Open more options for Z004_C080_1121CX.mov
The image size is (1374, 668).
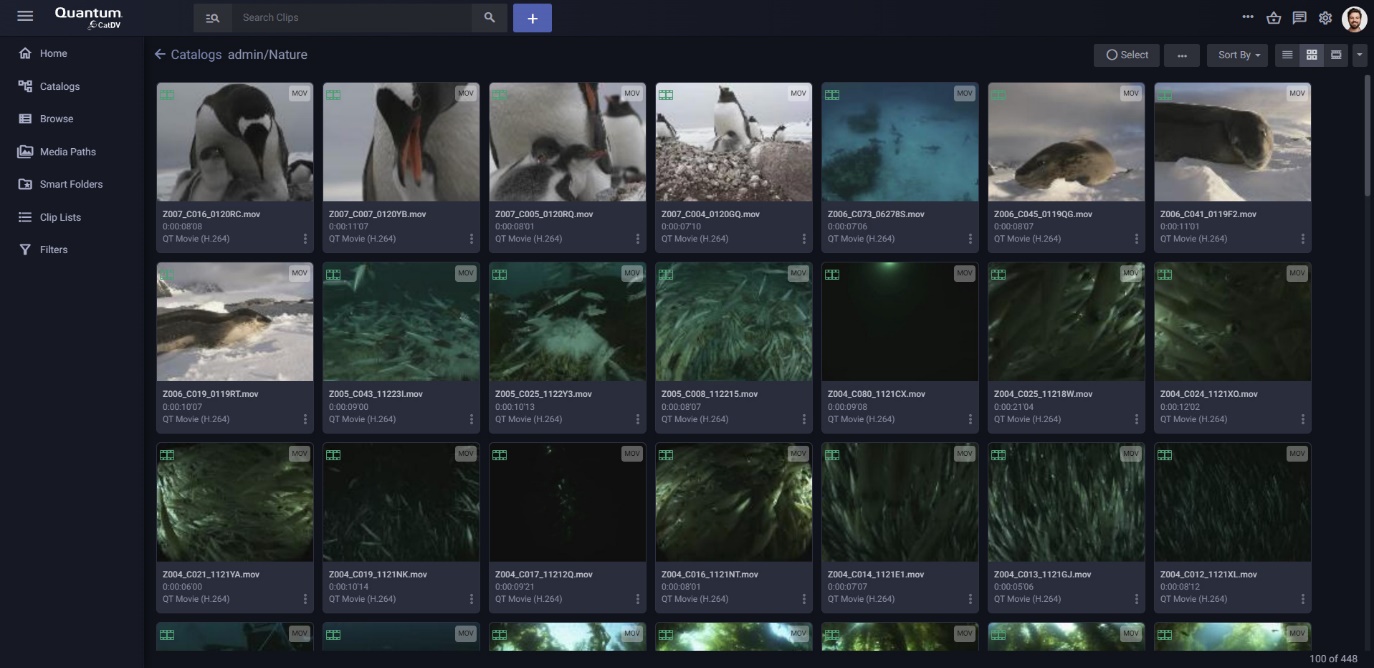(970, 419)
